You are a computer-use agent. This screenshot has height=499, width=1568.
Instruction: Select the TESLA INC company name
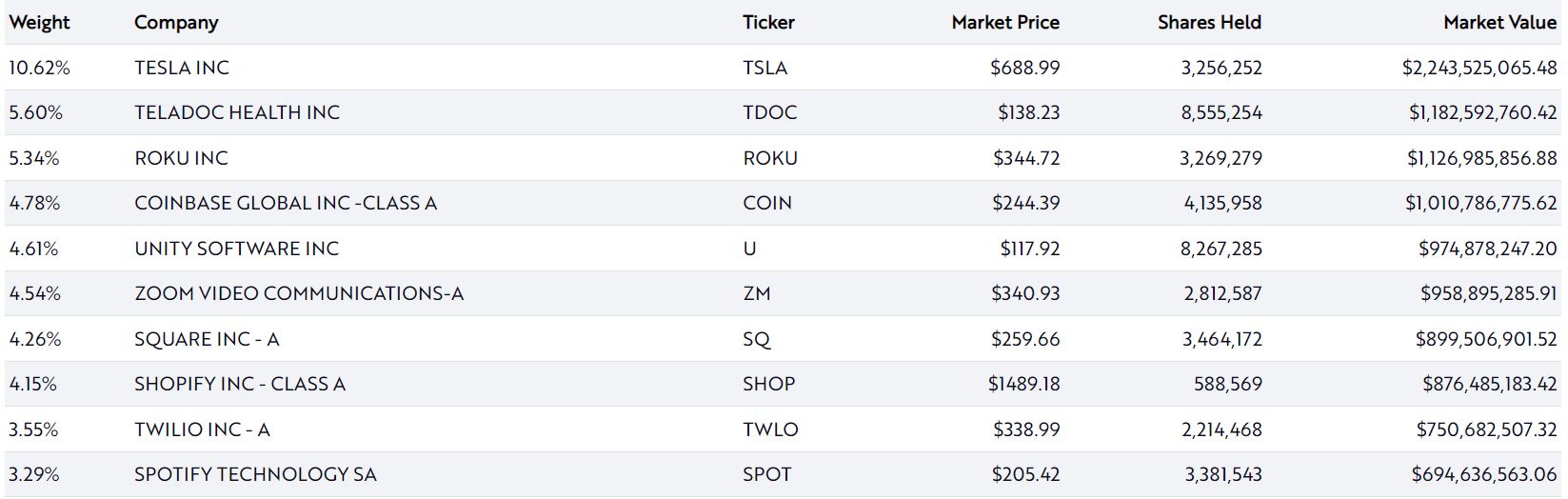[x=182, y=68]
